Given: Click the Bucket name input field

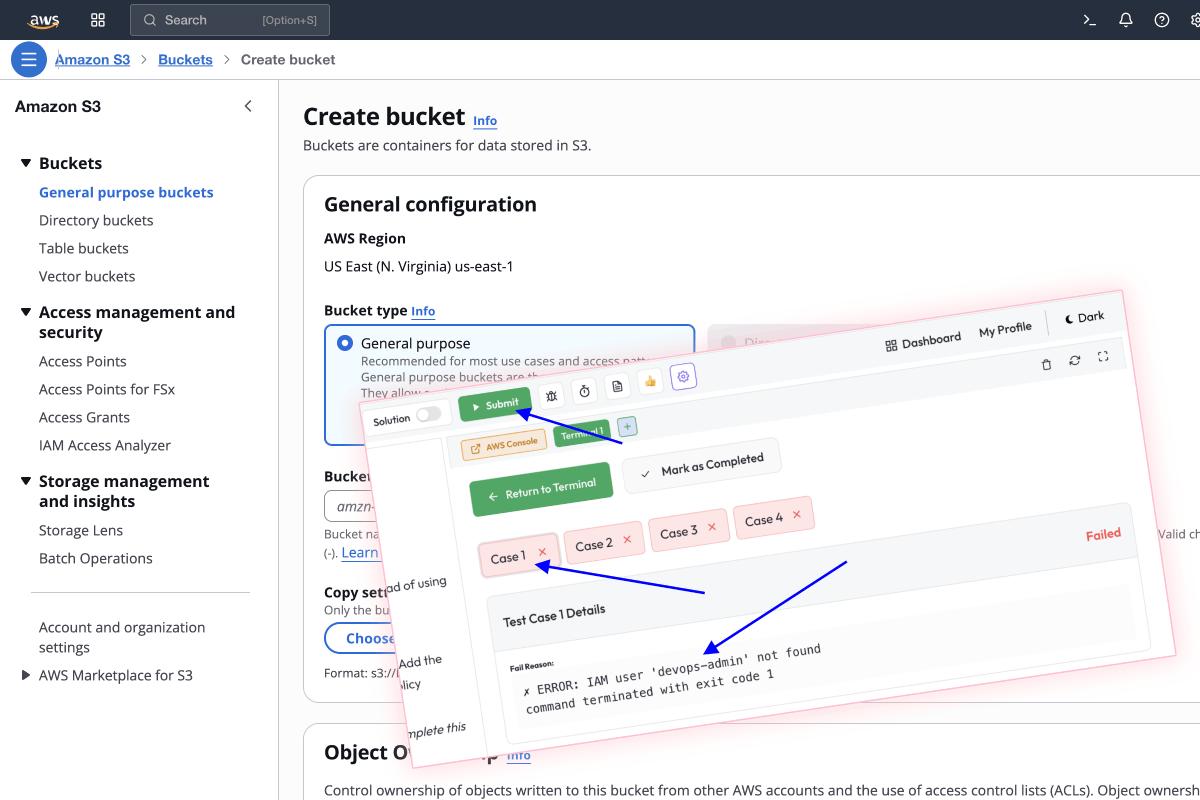Looking at the screenshot, I should (352, 506).
